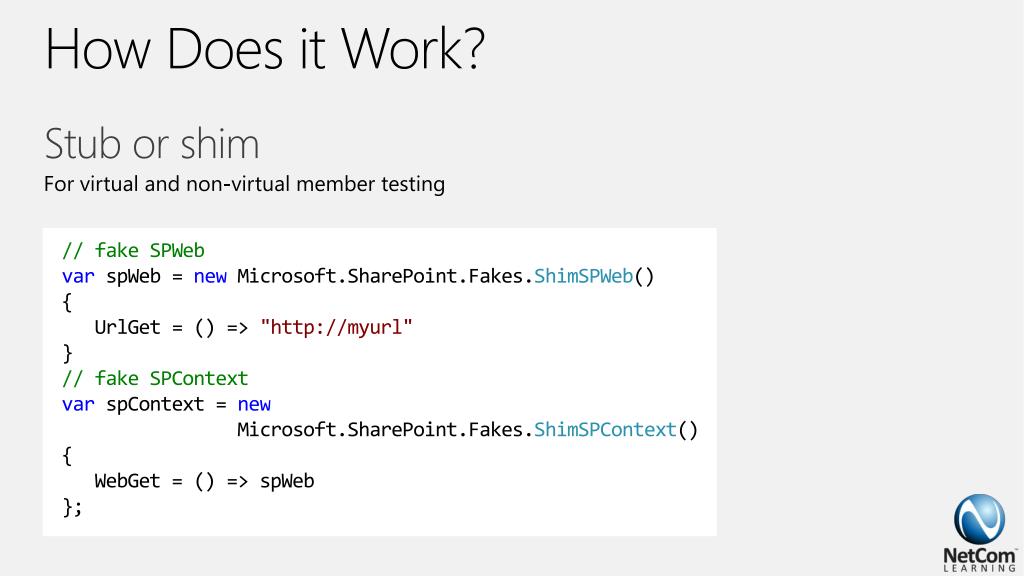Click the 'var' keyword before spContext
The height and width of the screenshot is (576, 1024).
tap(78, 404)
